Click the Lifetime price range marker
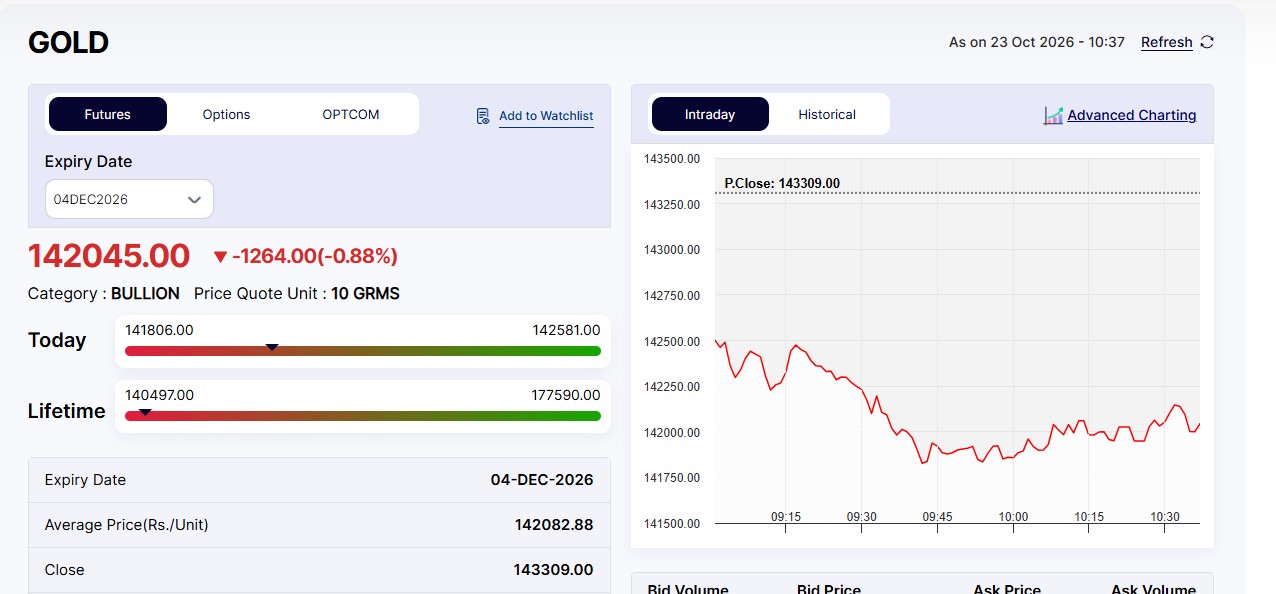1276x594 pixels. 145,412
